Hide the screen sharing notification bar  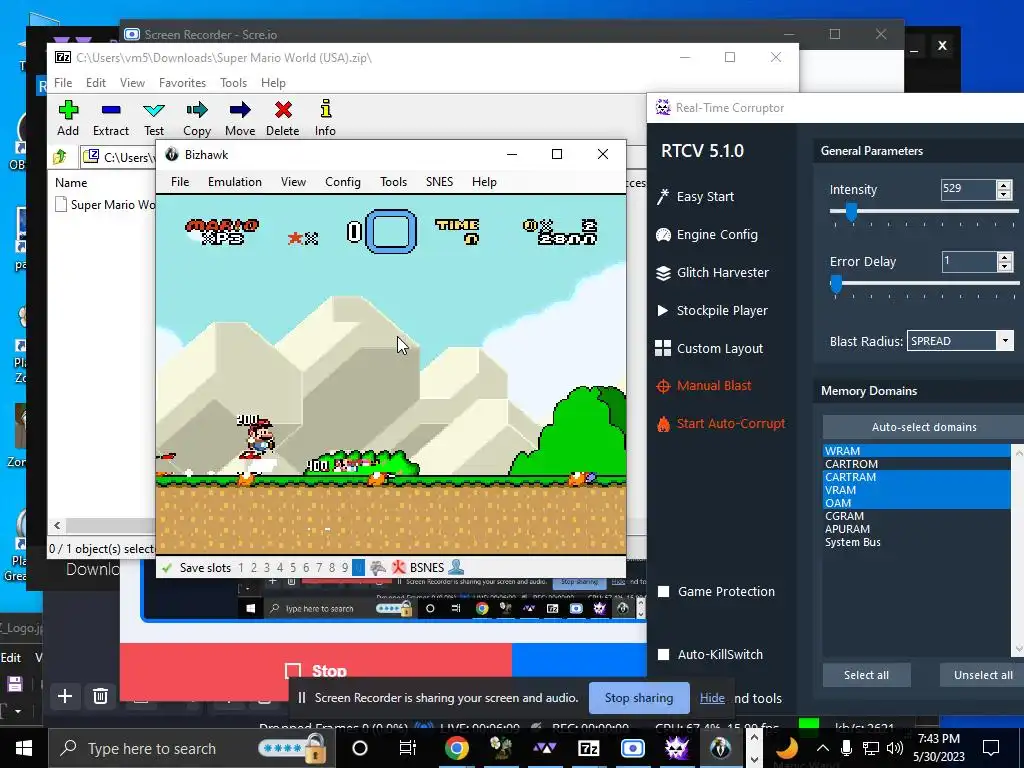click(x=712, y=697)
